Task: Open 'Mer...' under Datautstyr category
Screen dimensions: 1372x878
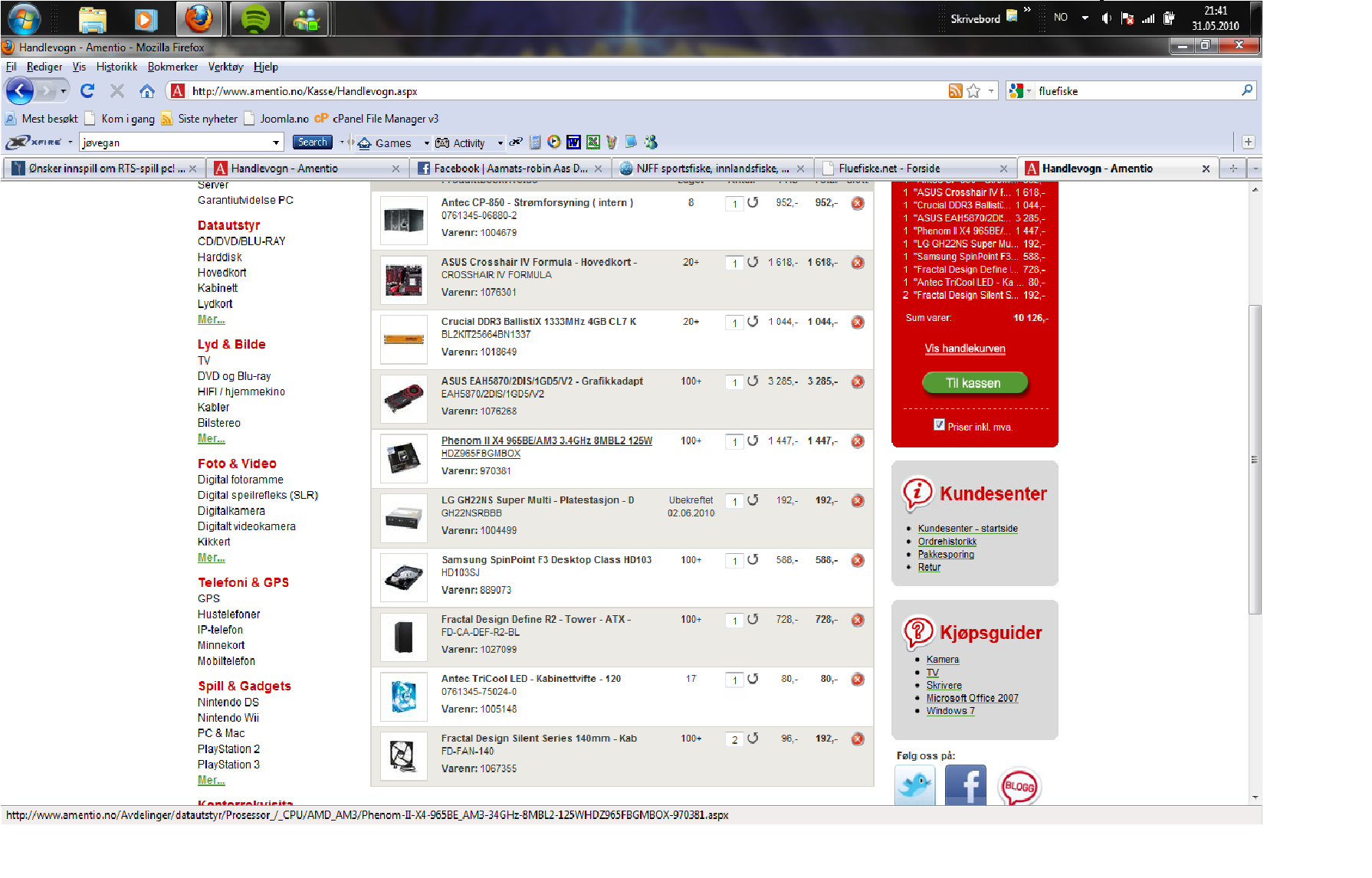Action: click(x=211, y=319)
